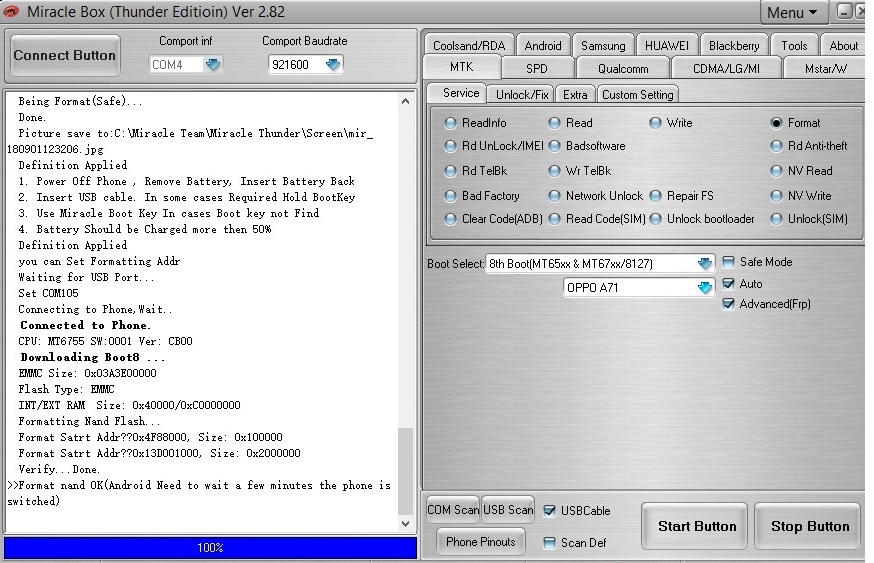The height and width of the screenshot is (563, 874).
Task: Expand the Comport Baudrate 921600 dropdown
Action: (333, 65)
